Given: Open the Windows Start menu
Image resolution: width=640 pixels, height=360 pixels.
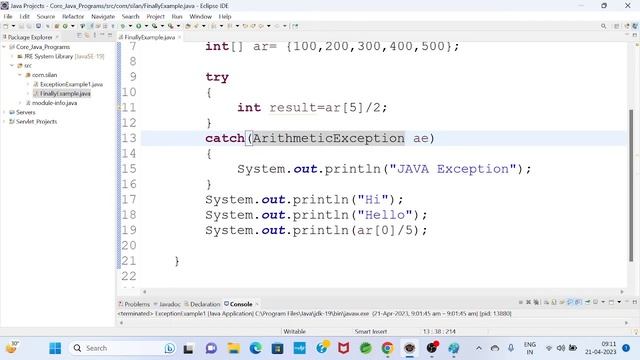Looking at the screenshot, I should point(55,348).
